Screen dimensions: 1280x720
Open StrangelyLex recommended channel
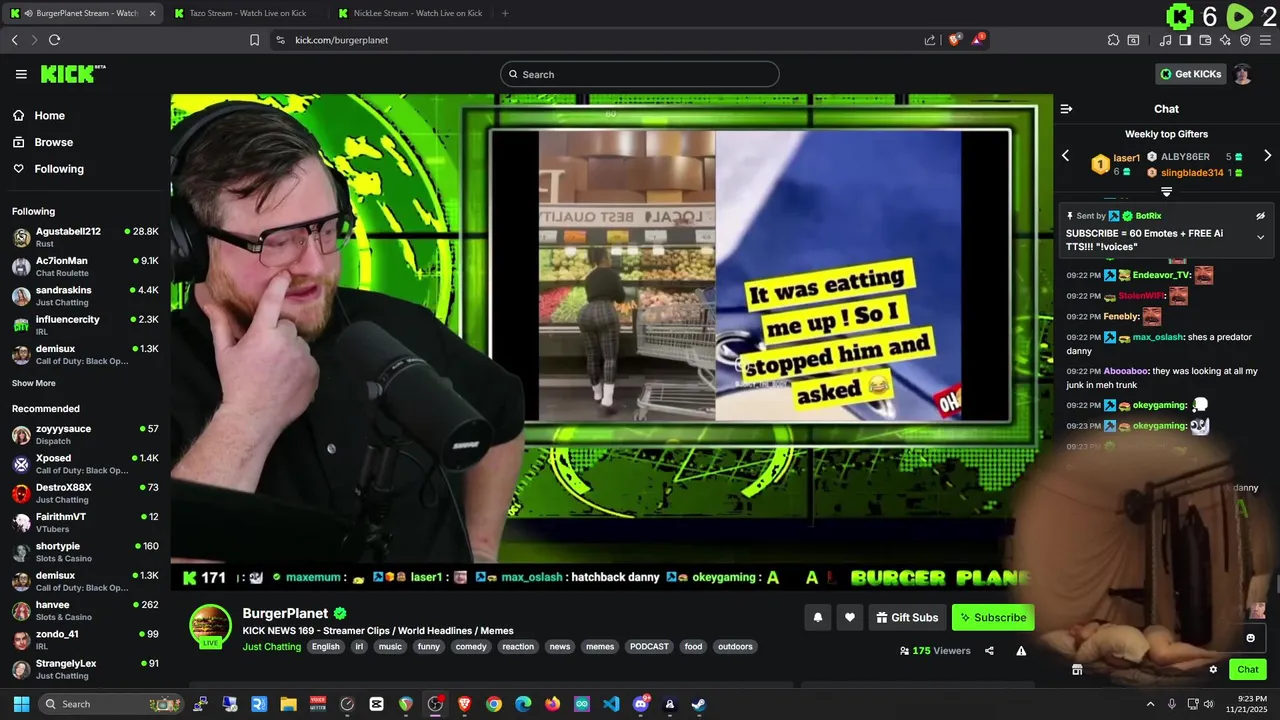tap(85, 669)
